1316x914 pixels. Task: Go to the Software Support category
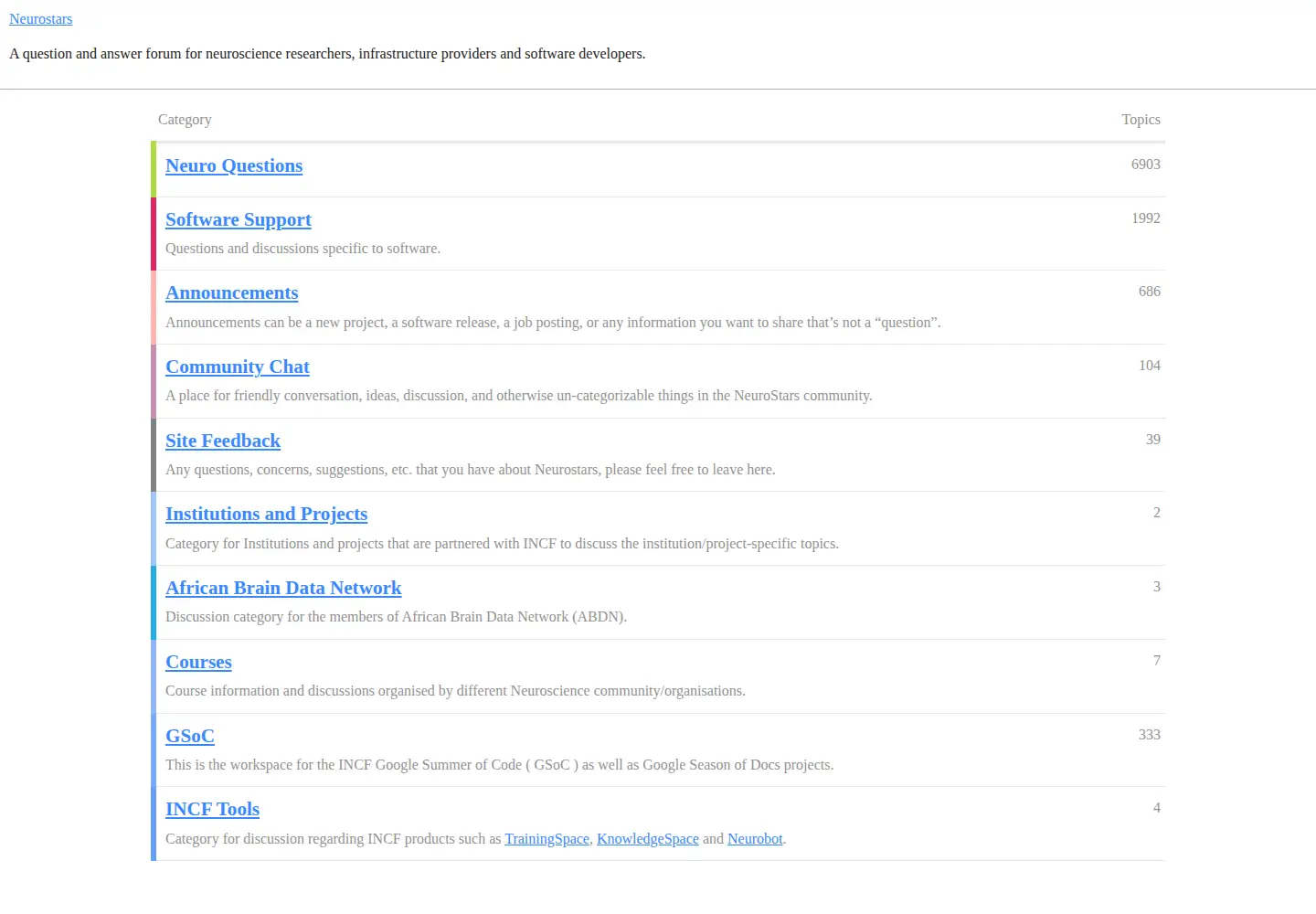point(239,219)
